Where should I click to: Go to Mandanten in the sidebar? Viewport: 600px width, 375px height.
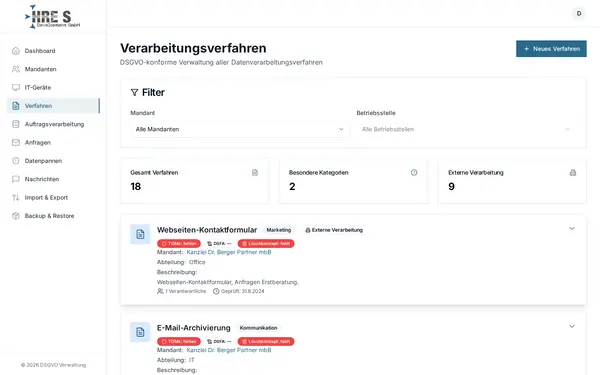(54, 69)
